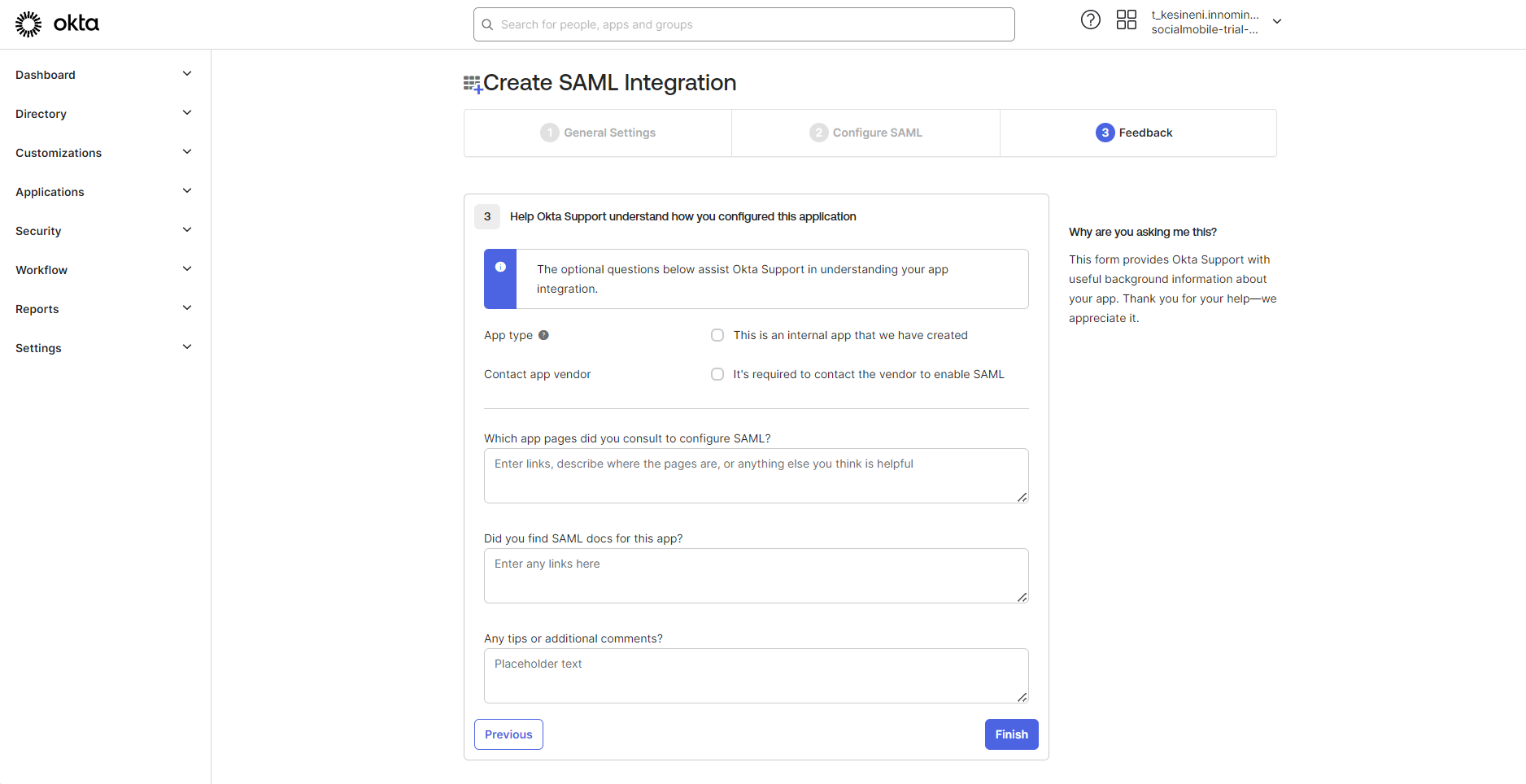Click the search magnifier icon
The height and width of the screenshot is (784, 1526).
(x=488, y=25)
